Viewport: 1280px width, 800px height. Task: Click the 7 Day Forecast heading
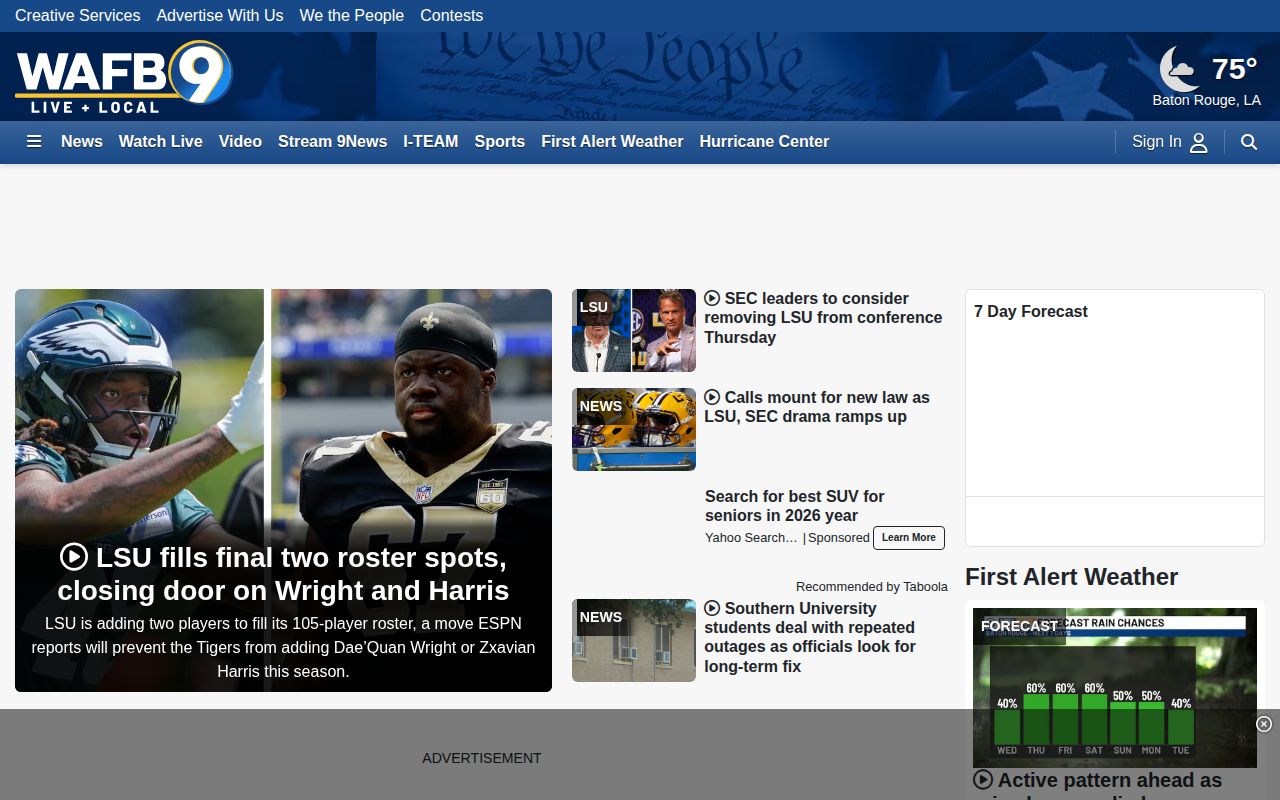(x=1031, y=312)
